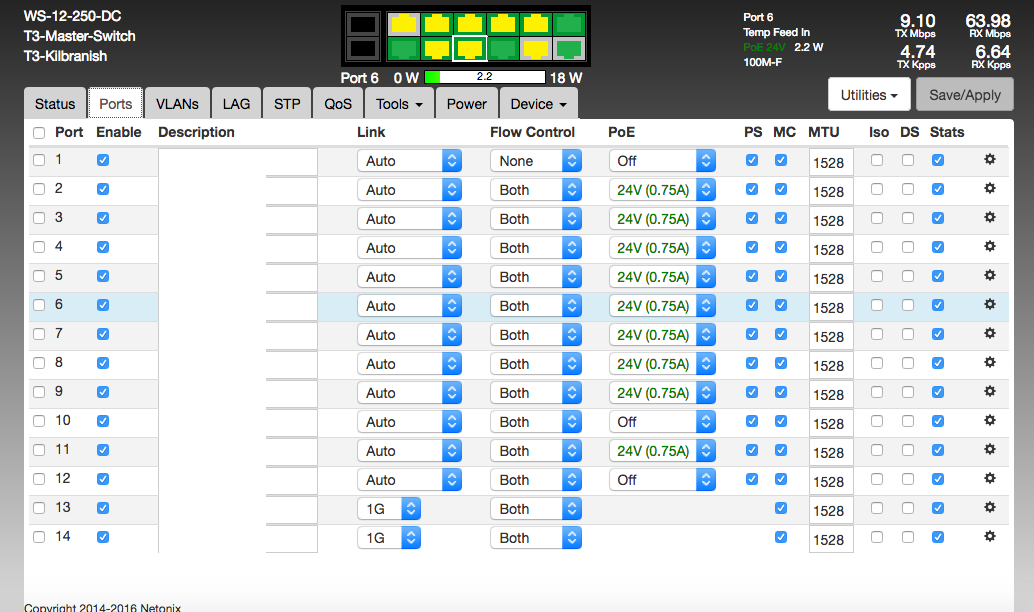This screenshot has width=1034, height=612.
Task: Switch to the VLANs tab
Action: coord(178,104)
